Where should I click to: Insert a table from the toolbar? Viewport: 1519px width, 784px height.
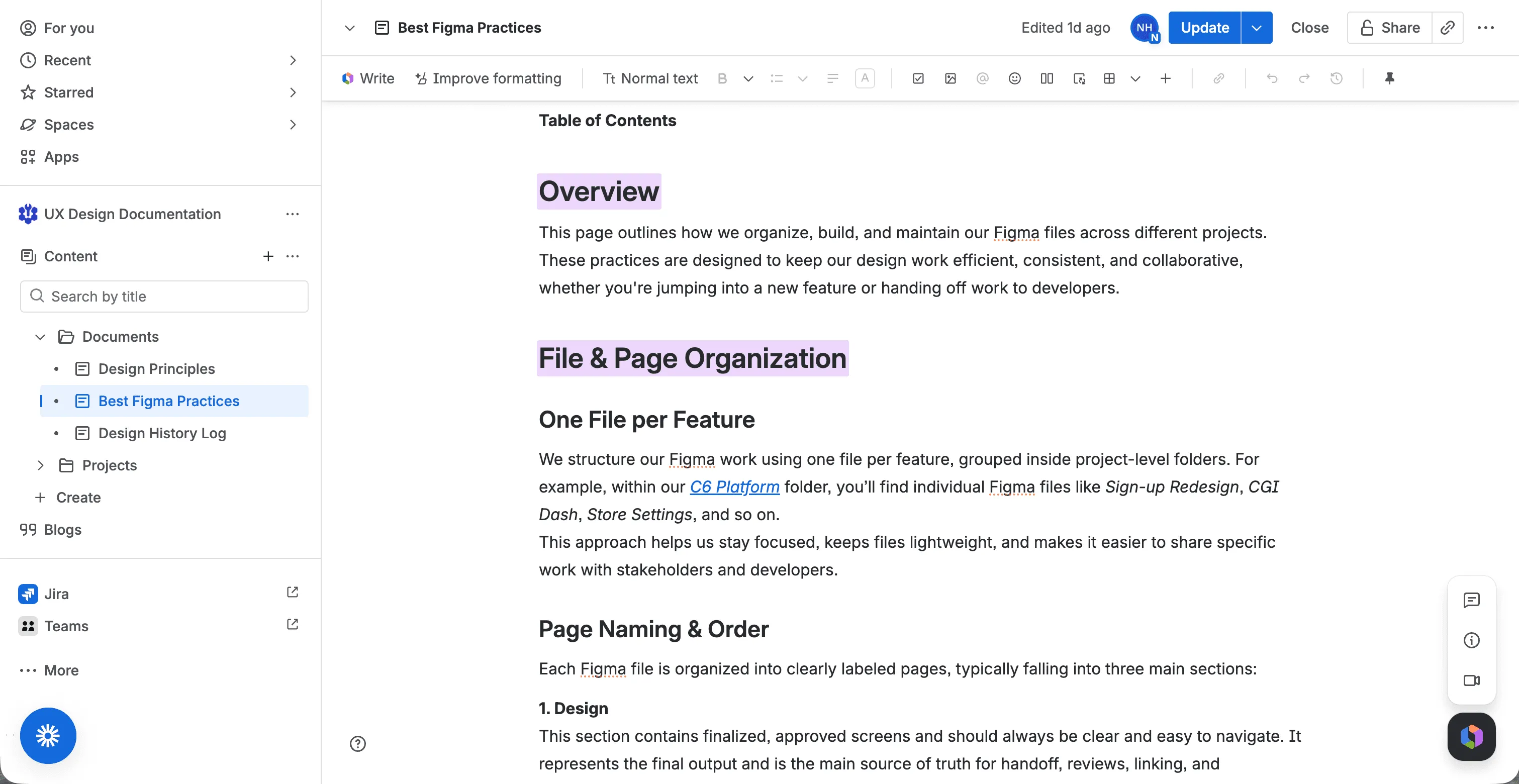[x=1109, y=78]
